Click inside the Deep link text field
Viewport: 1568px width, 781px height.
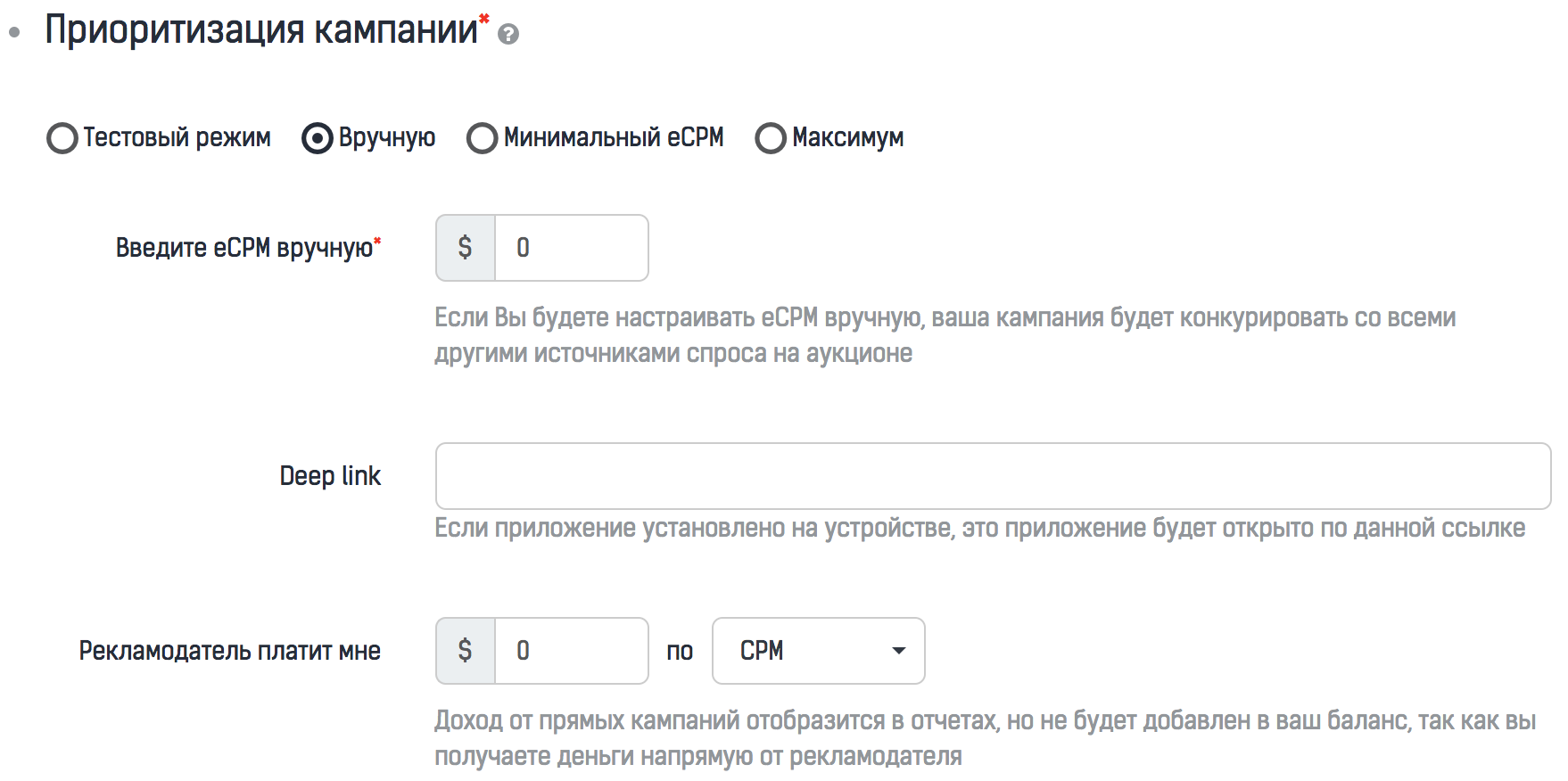coord(992,476)
